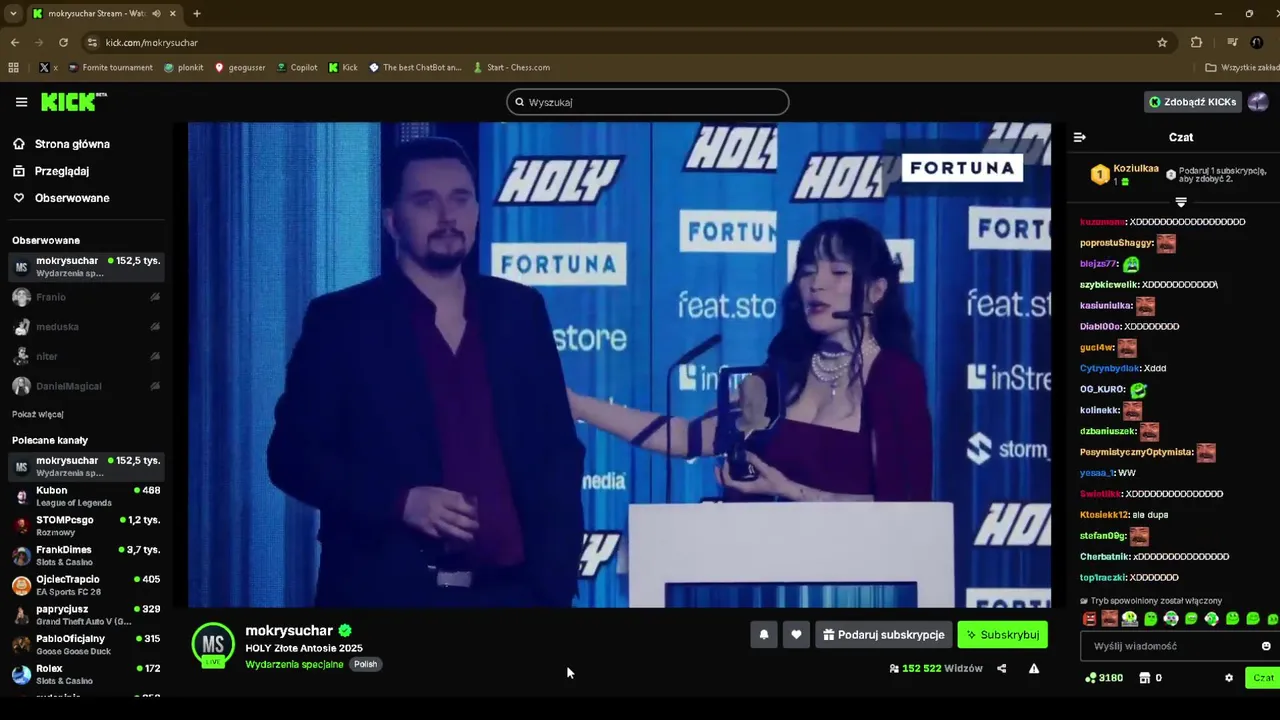Open recommended channel STOMPcsgo
Viewport: 1280px width, 720px height.
coord(86,526)
